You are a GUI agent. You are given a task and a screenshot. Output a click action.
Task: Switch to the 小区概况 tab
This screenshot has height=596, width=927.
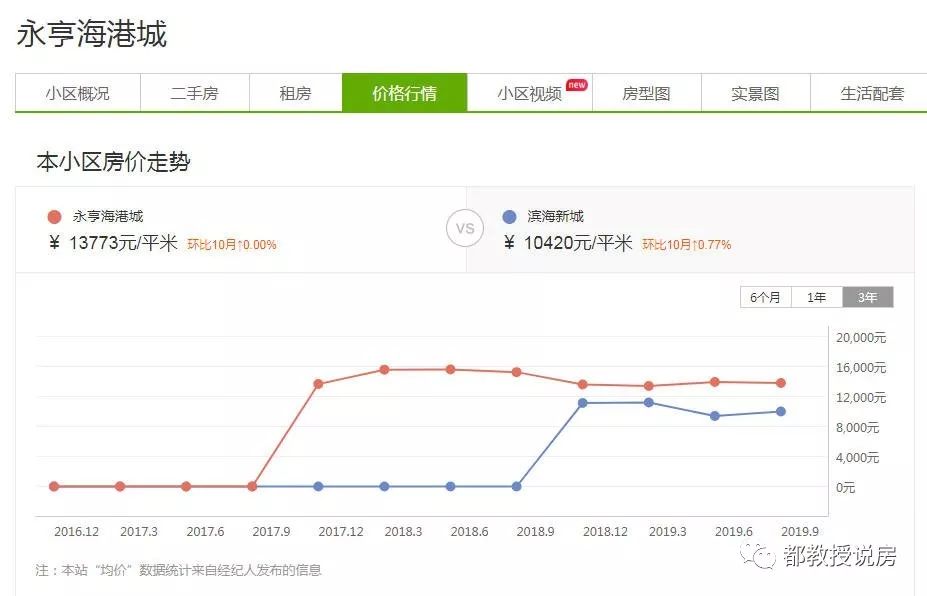pos(80,92)
